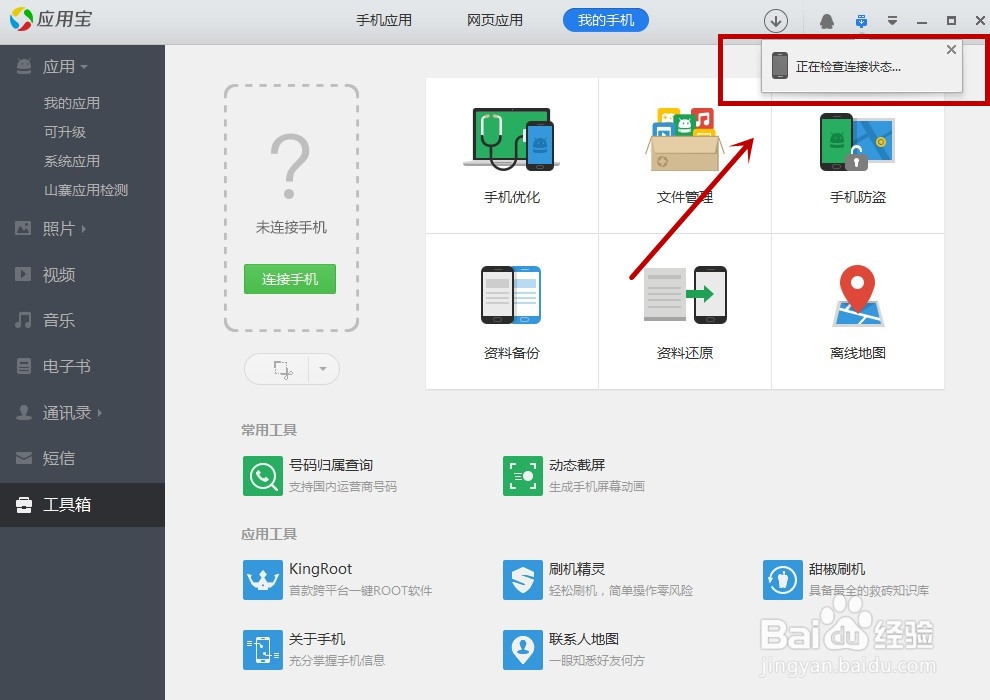Launch the 关于手机 phone info icon
The height and width of the screenshot is (700, 990).
pyautogui.click(x=263, y=650)
